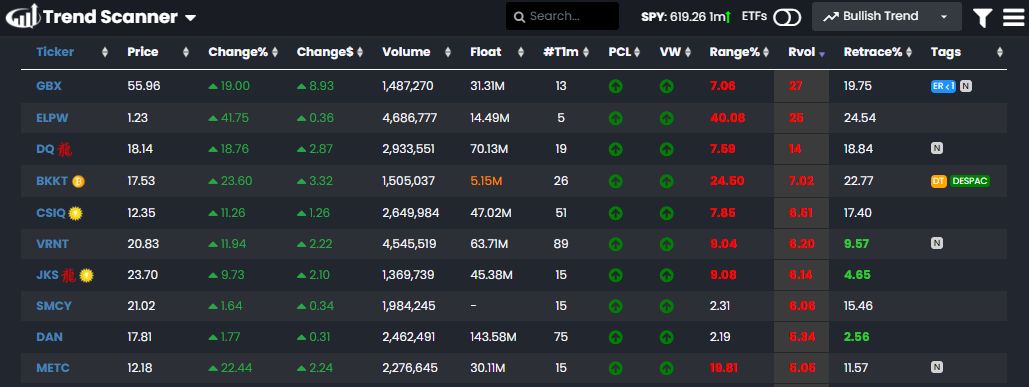This screenshot has width=1029, height=387.
Task: Click the sun icon beside JKS
Action: tap(86, 275)
